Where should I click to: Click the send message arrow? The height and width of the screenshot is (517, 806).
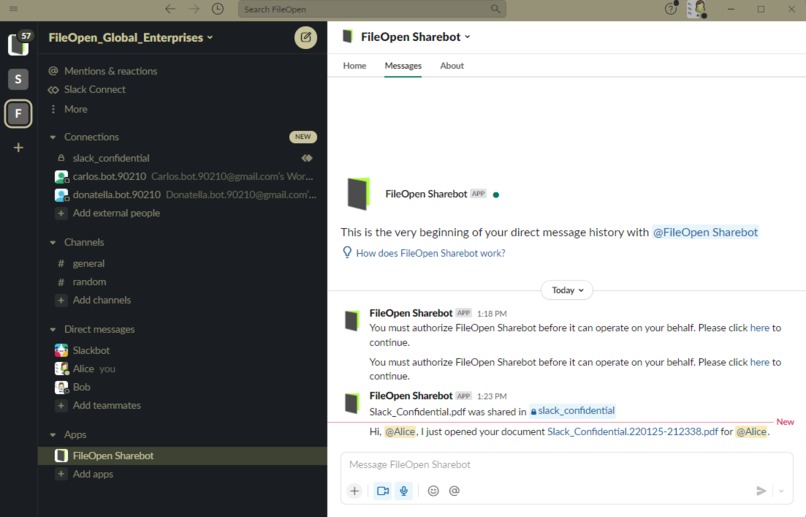click(x=761, y=491)
